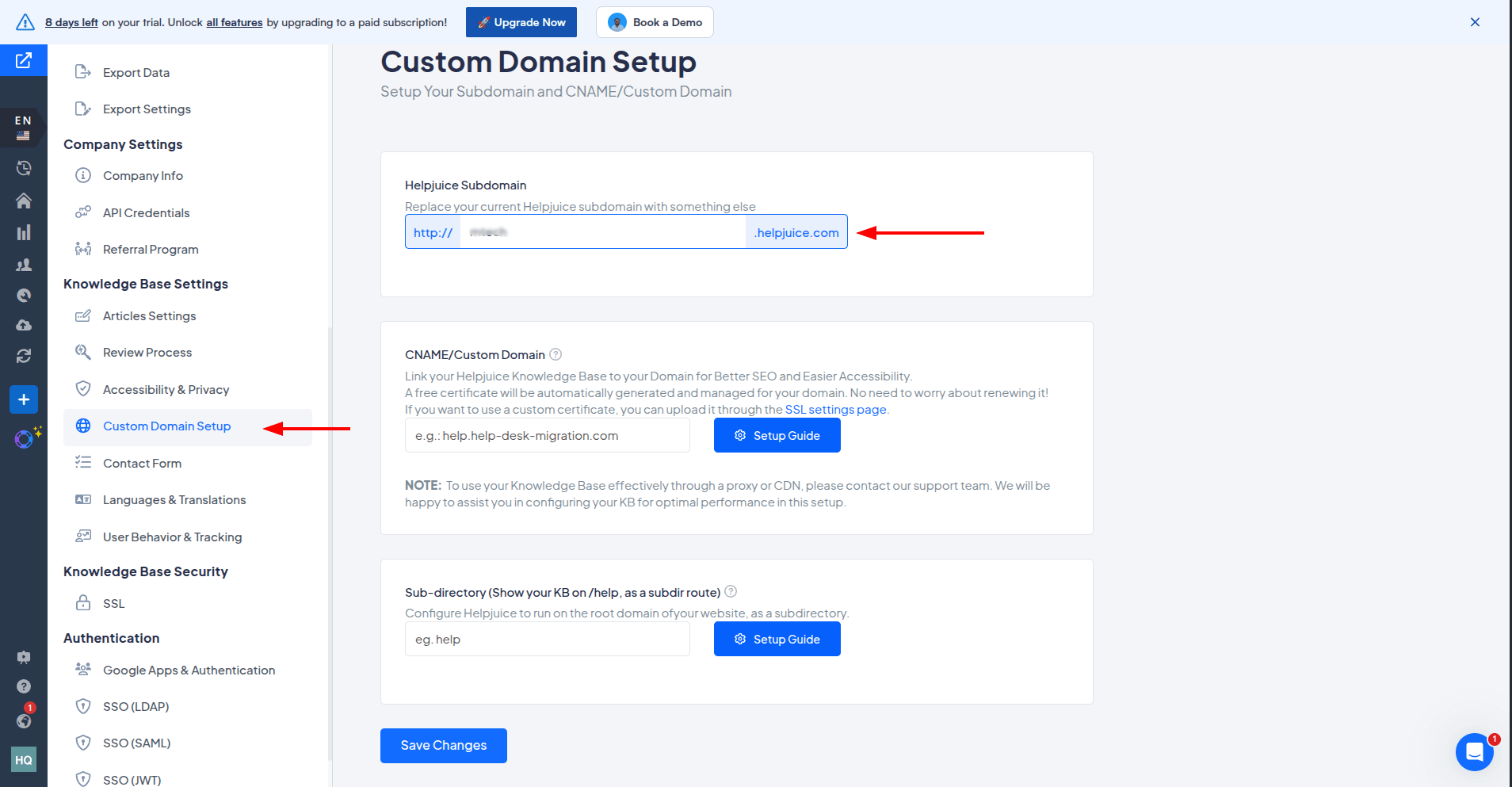
Task: Click the CNAME/Custom Domain help question icon
Action: [x=556, y=354]
